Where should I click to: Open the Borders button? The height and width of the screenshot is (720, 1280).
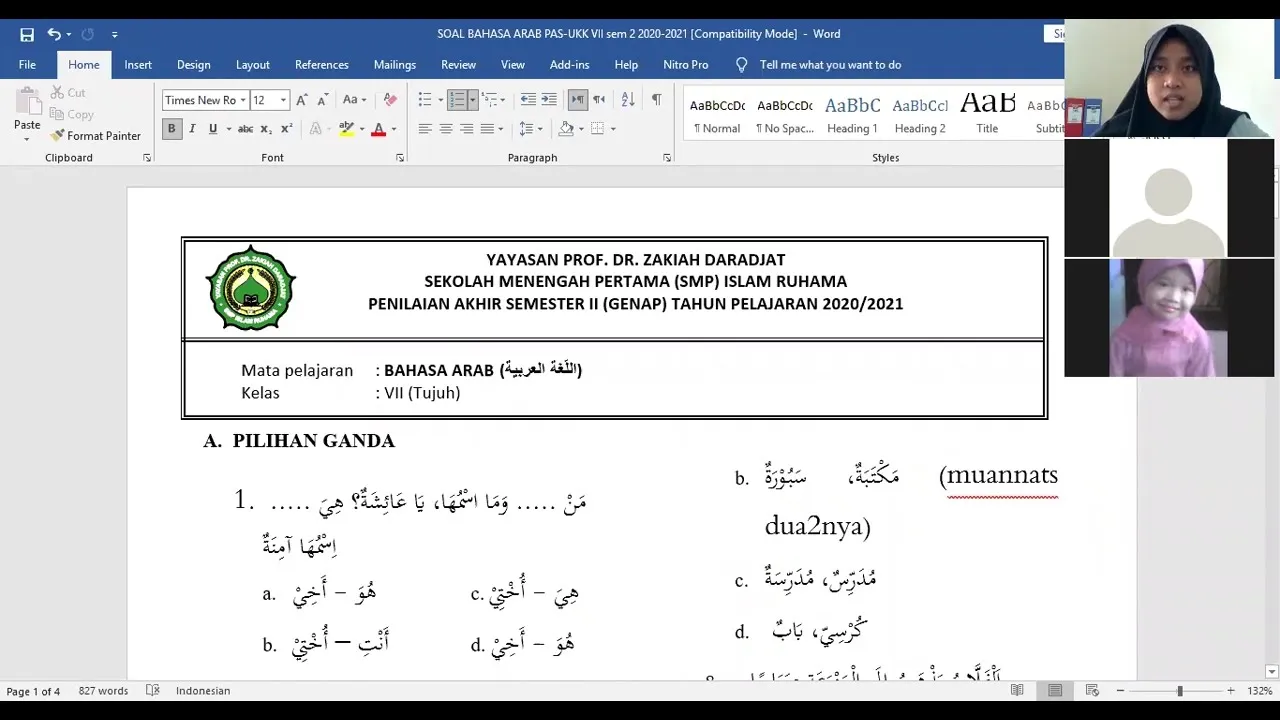(x=598, y=129)
